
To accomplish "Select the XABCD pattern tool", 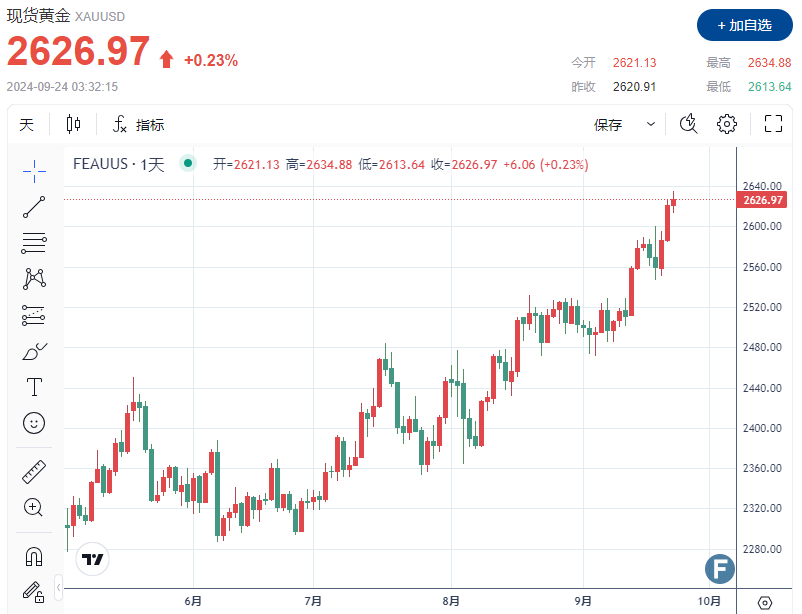I will pyautogui.click(x=34, y=278).
